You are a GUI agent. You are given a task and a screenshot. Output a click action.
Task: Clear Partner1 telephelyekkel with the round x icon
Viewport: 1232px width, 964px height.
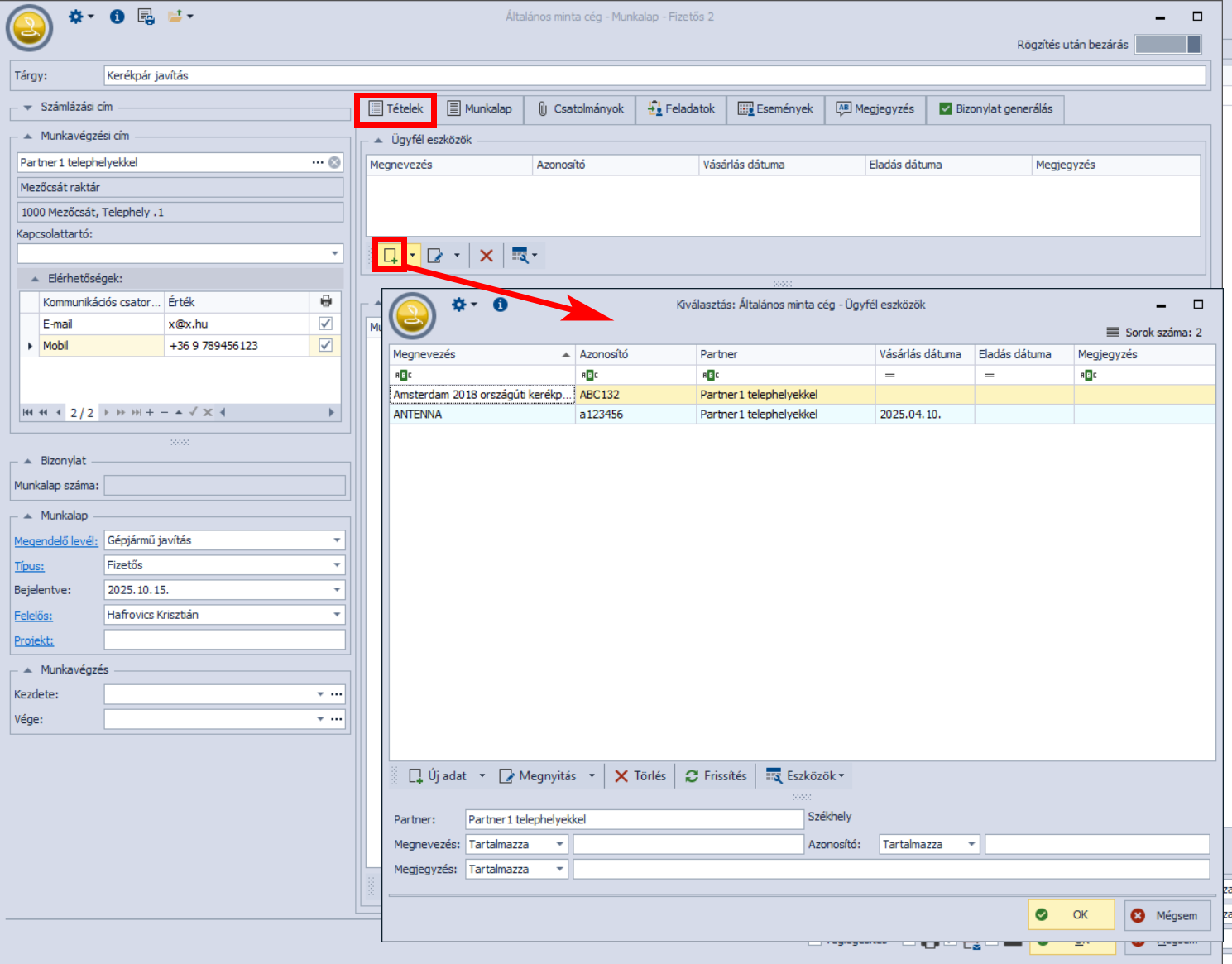334,162
